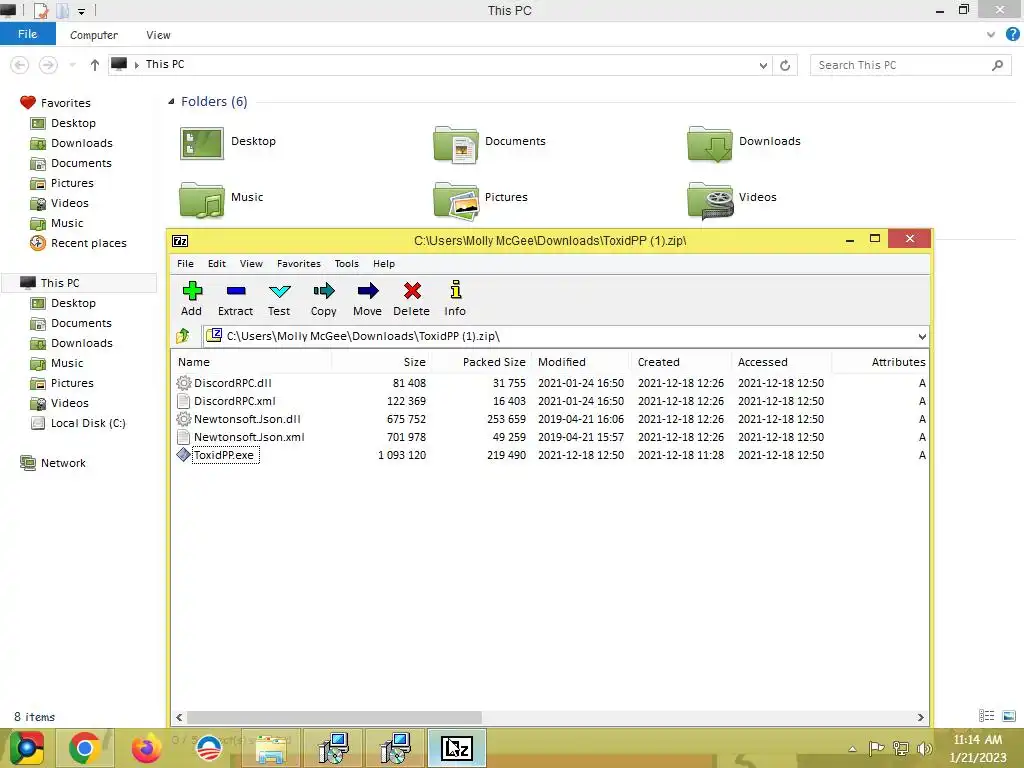Click the 7-Zip scroll right arrow
The image size is (1024, 768).
[x=921, y=717]
